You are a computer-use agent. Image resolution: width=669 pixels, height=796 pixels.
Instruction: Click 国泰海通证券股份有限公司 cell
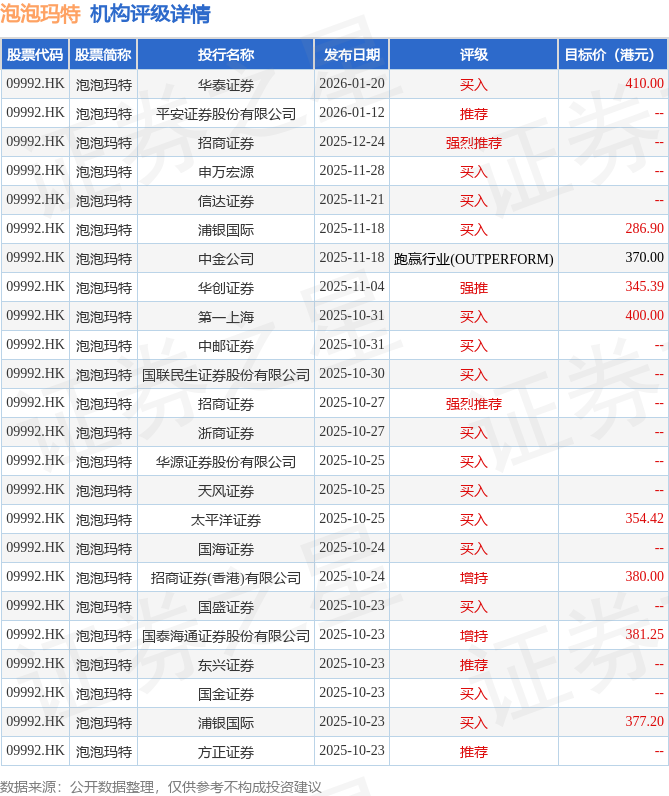tap(226, 635)
